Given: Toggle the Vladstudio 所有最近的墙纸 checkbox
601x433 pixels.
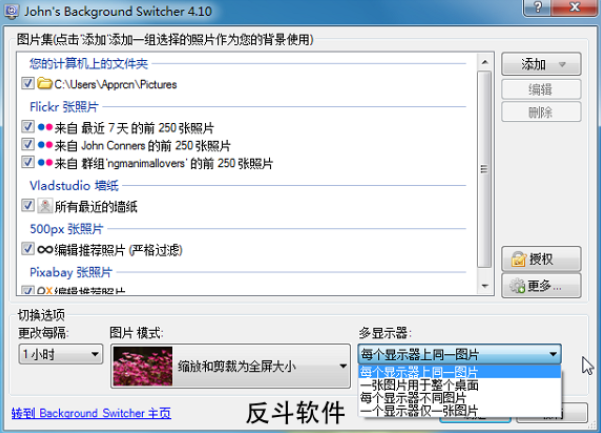Looking at the screenshot, I should point(28,206).
